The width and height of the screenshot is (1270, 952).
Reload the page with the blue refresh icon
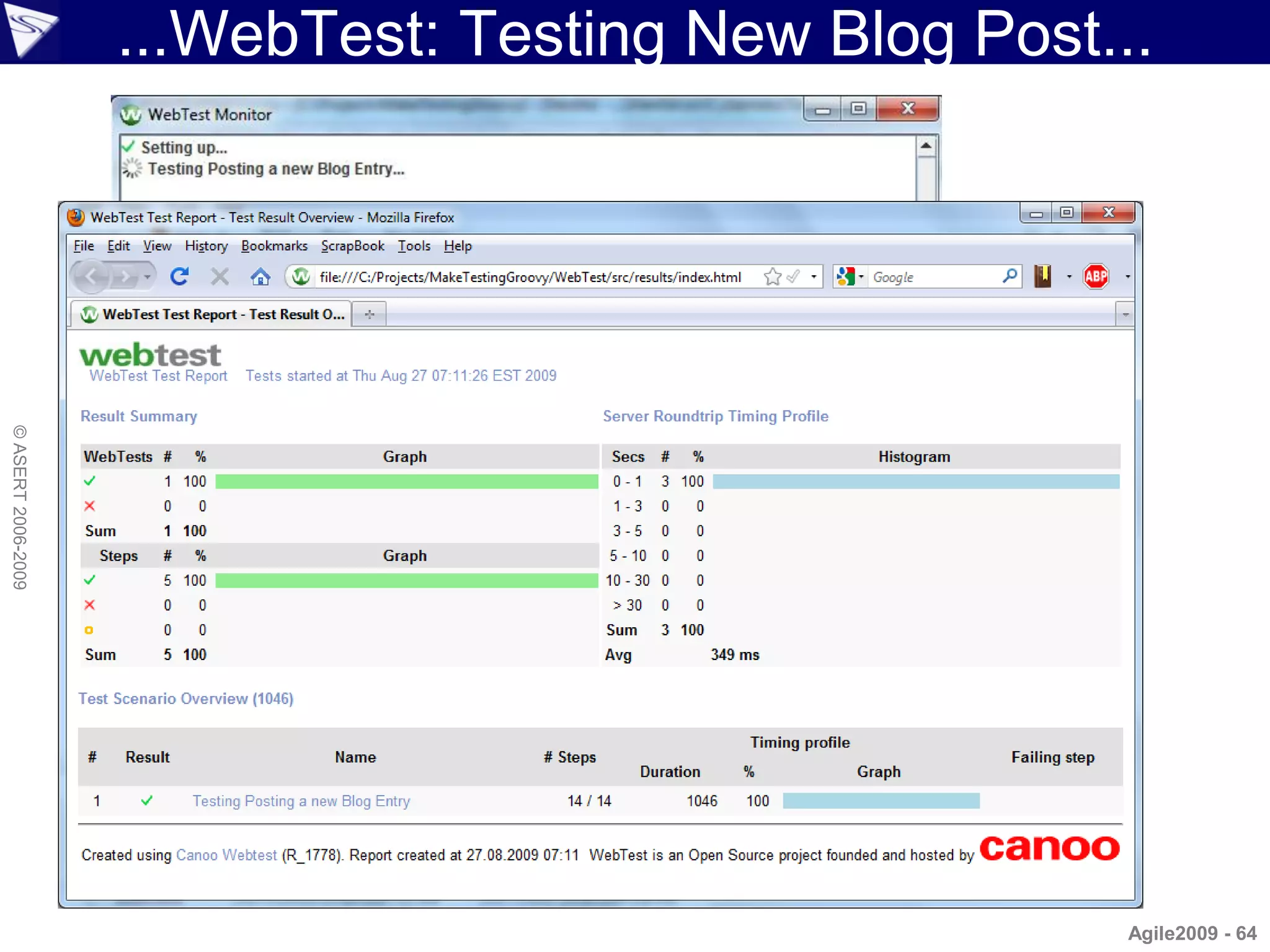coord(180,276)
